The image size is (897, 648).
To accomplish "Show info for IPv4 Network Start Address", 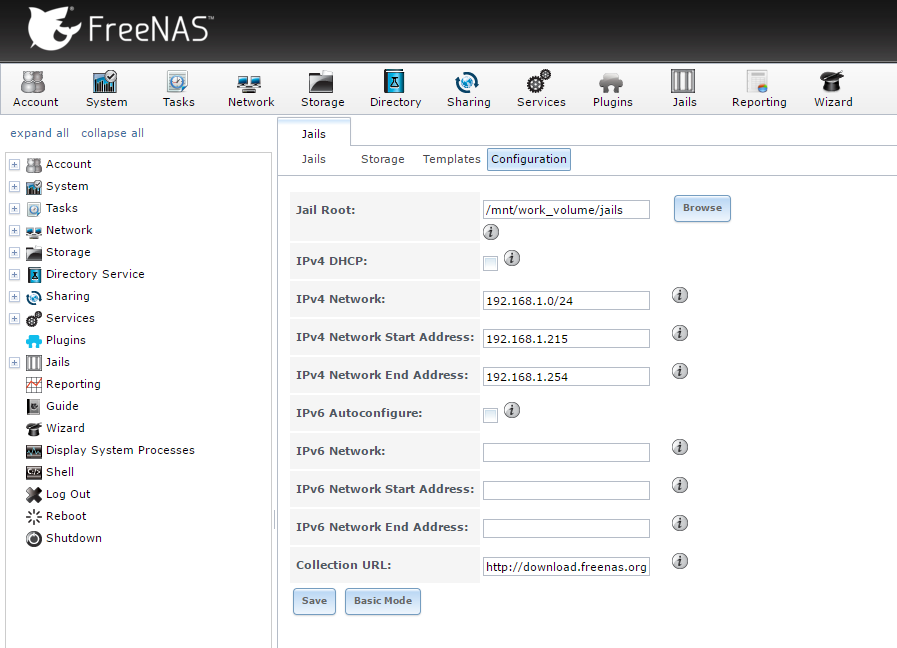I will (x=680, y=333).
